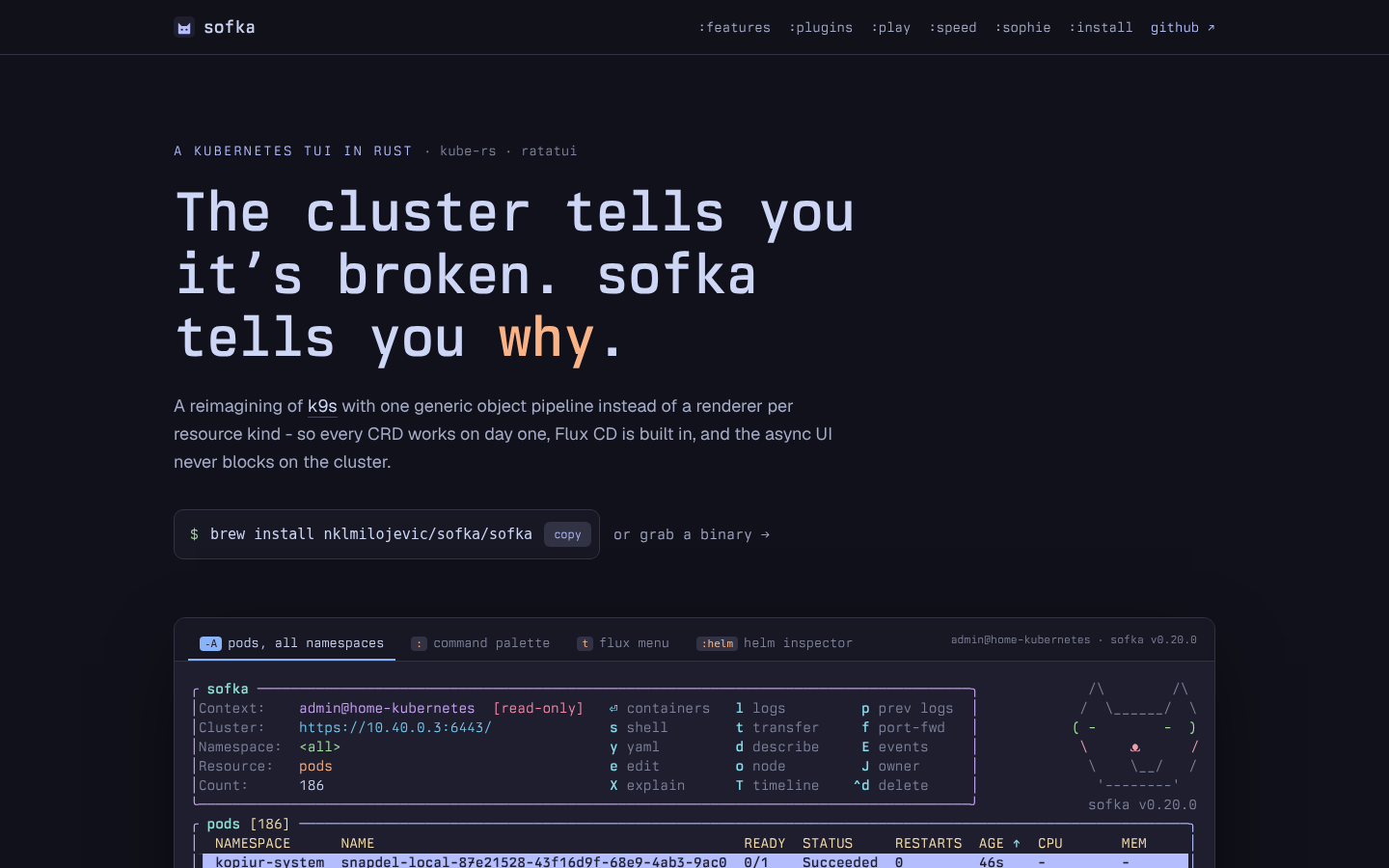Select the 'pods, all namespaces' tab
This screenshot has width=1389, height=868.
(x=291, y=643)
